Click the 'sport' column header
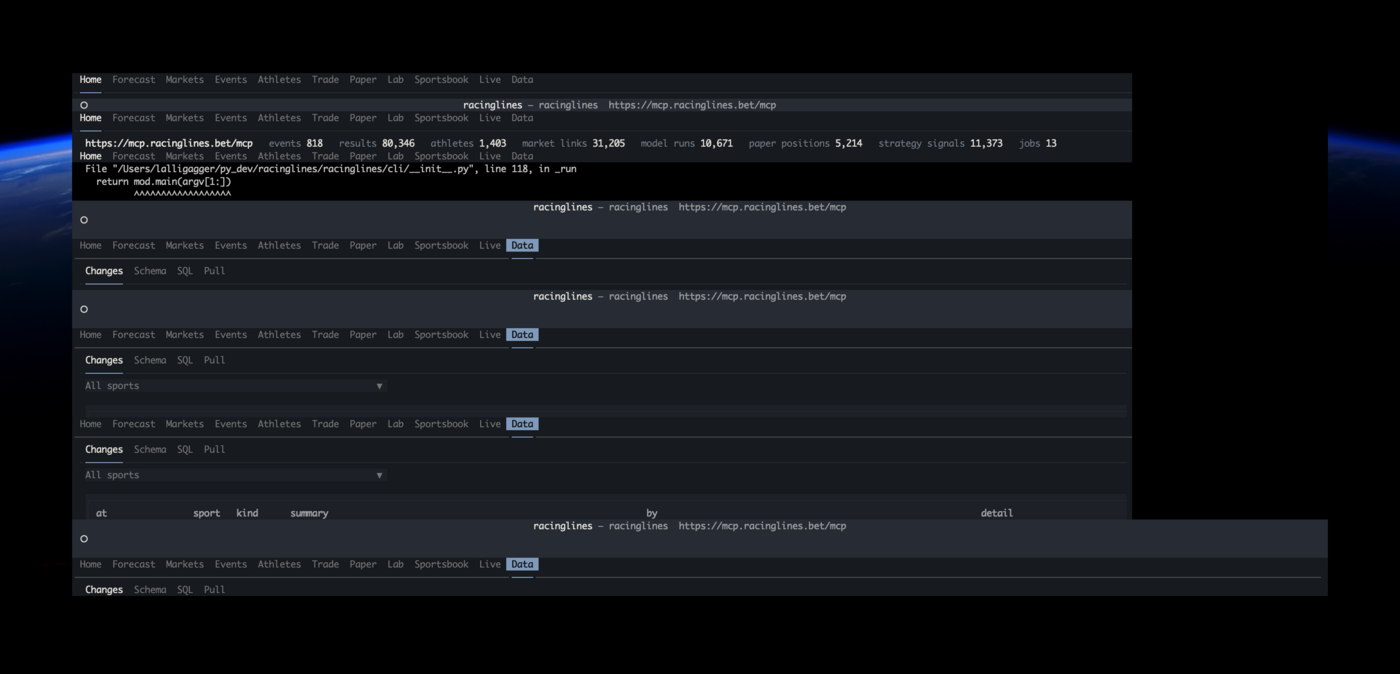The width and height of the screenshot is (1400, 674). (x=206, y=513)
